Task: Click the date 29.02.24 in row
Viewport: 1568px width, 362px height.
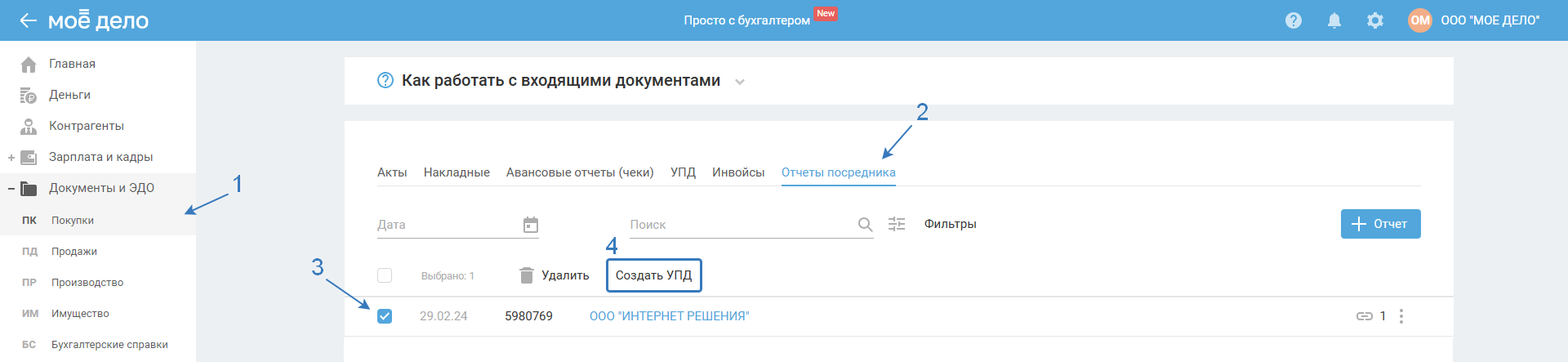Action: 443,316
